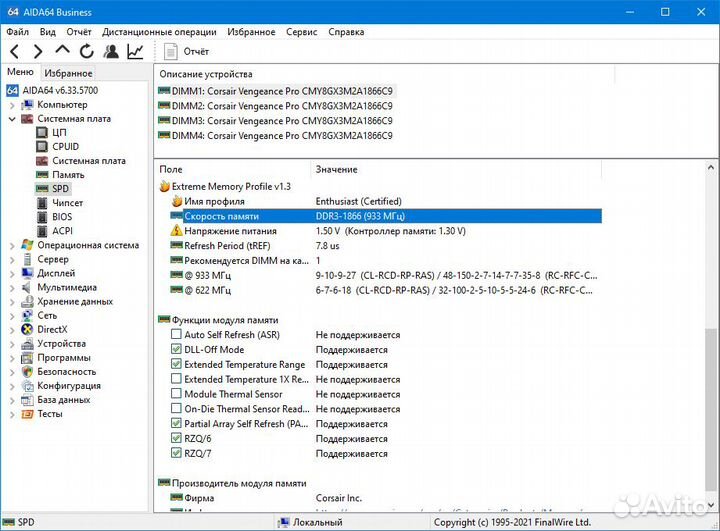Click the Значение column header
This screenshot has height=531, width=720.
(336, 169)
